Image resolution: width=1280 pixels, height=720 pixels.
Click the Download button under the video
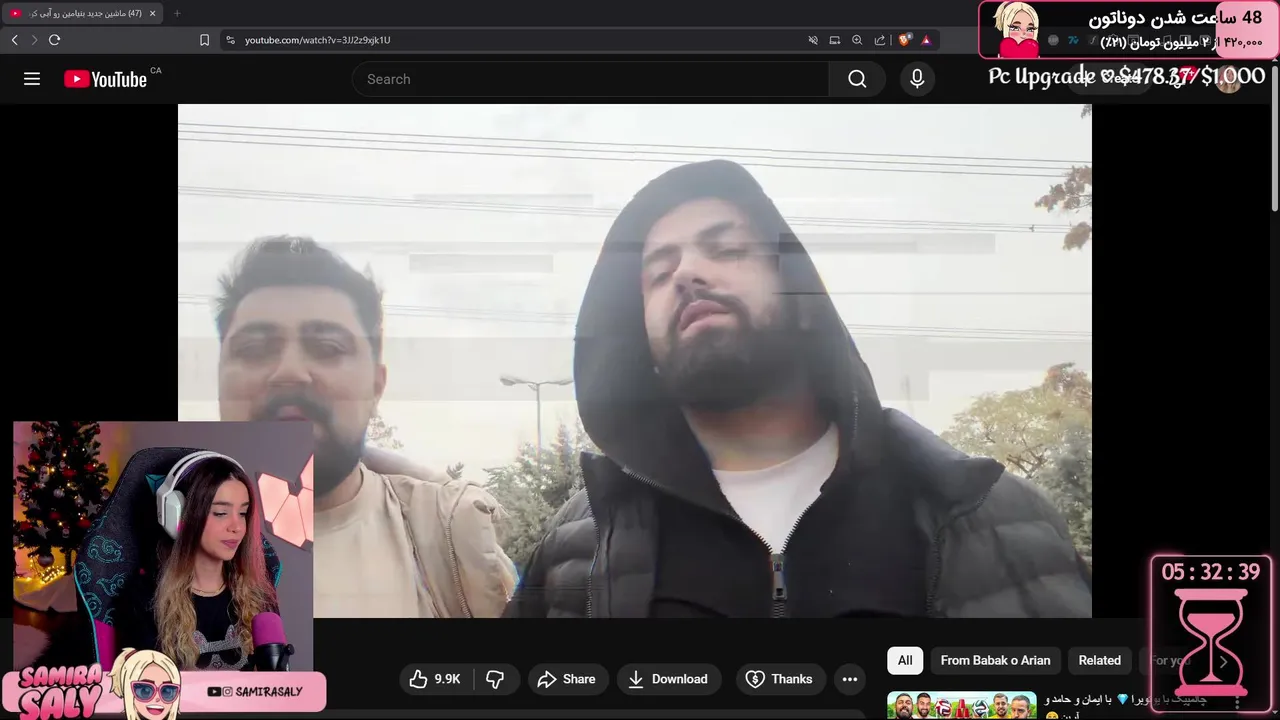[x=667, y=679]
